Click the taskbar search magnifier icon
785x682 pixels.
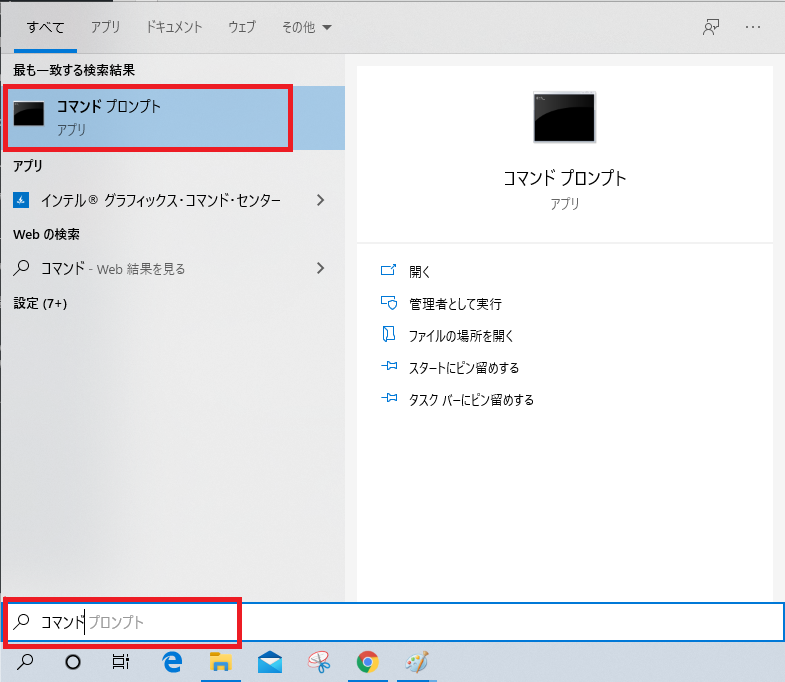(x=25, y=662)
